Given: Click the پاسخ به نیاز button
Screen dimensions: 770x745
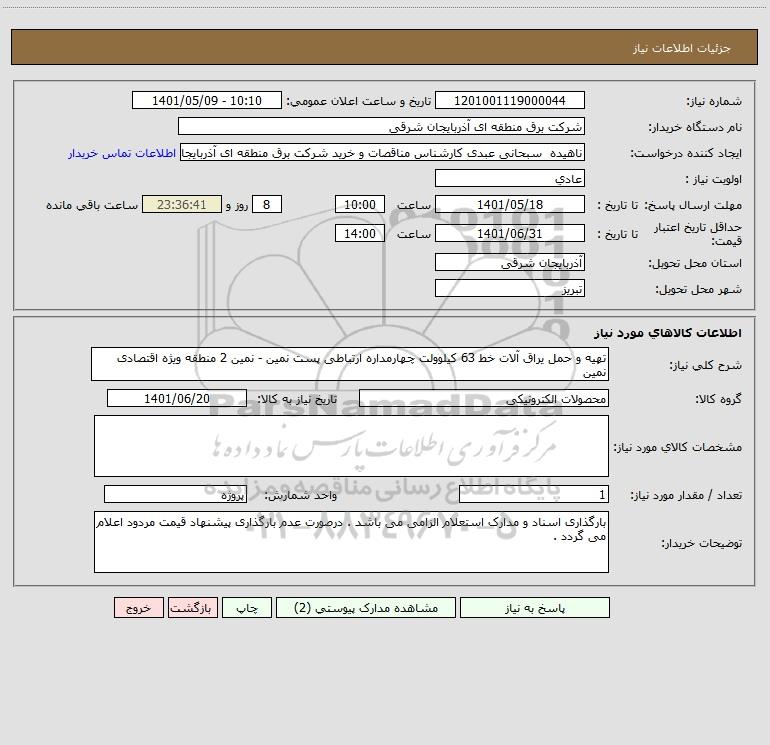Looking at the screenshot, I should (x=535, y=608).
